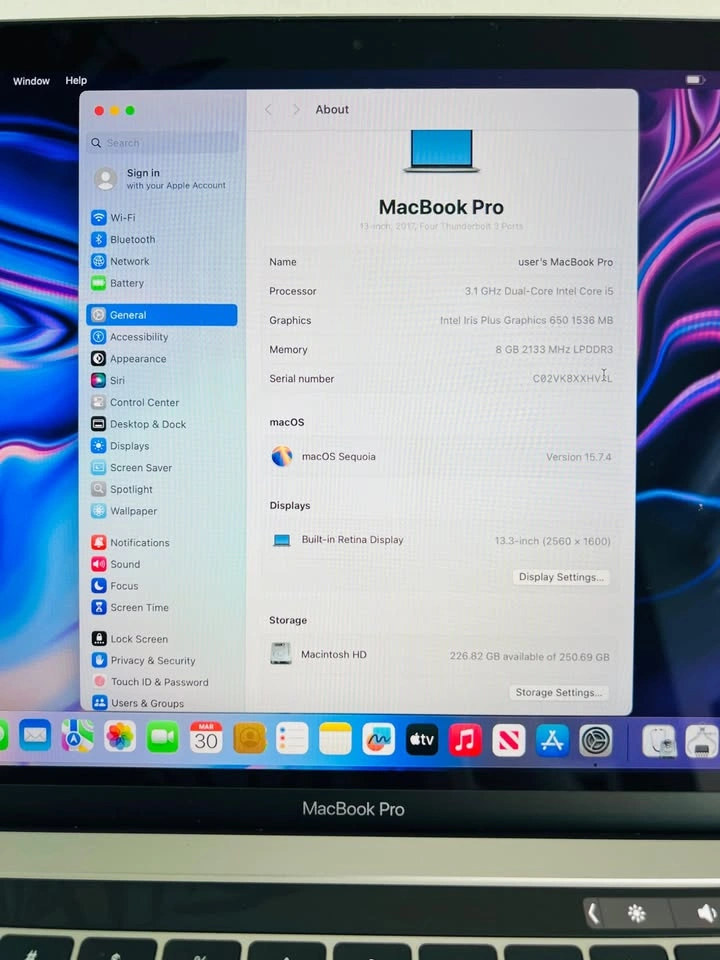
Task: Select Network in the sidebar
Action: click(121, 261)
